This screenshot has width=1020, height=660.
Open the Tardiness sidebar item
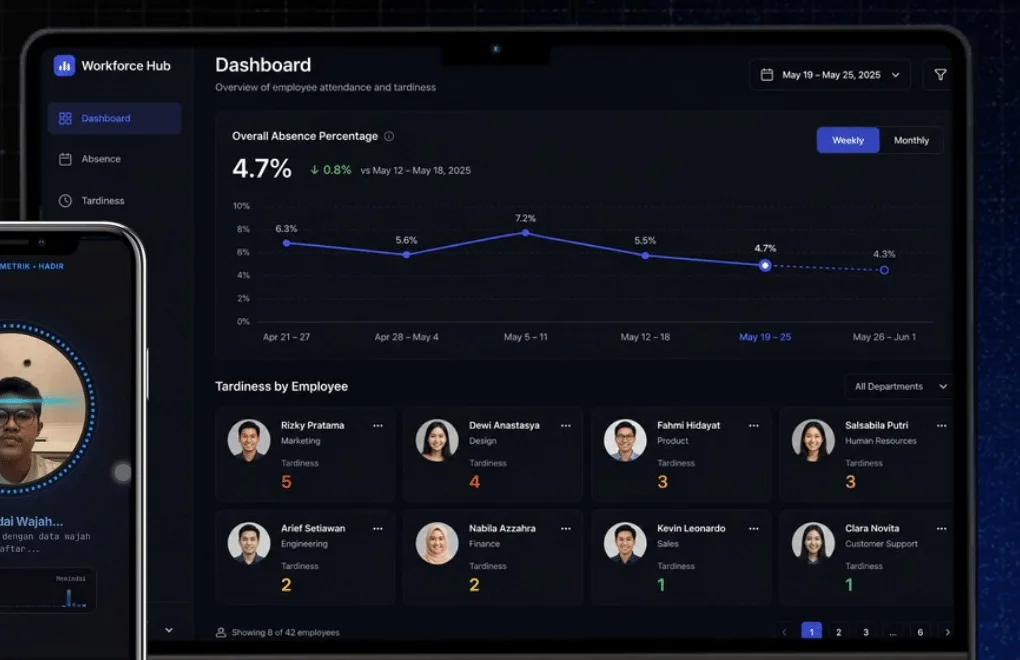pos(114,200)
